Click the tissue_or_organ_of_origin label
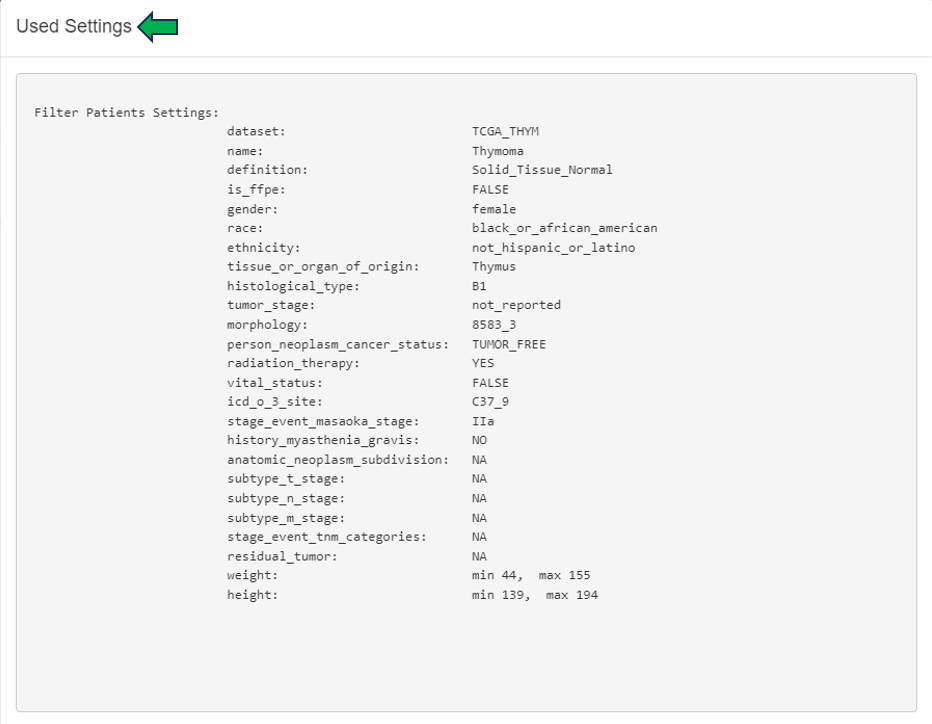The image size is (932, 724). (x=322, y=267)
